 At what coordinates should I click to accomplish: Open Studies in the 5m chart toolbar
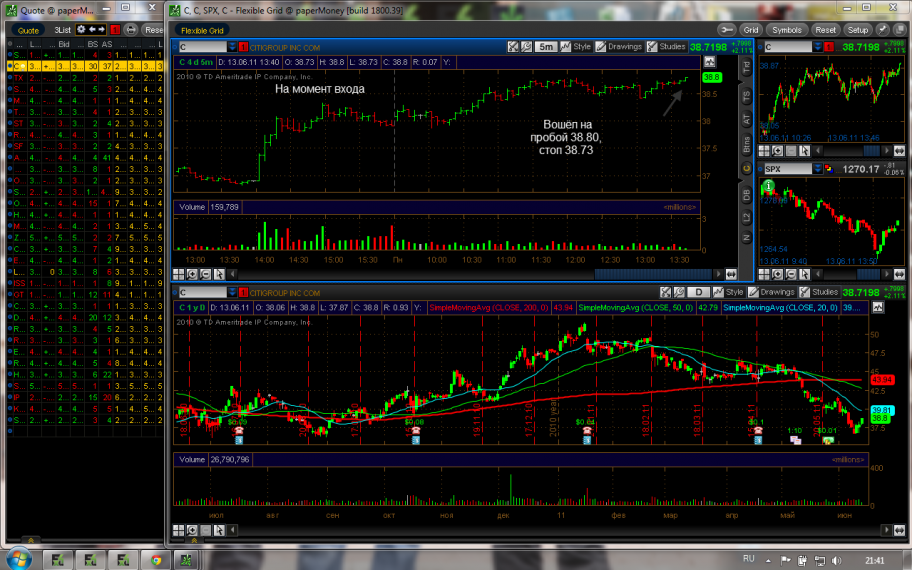click(x=670, y=46)
